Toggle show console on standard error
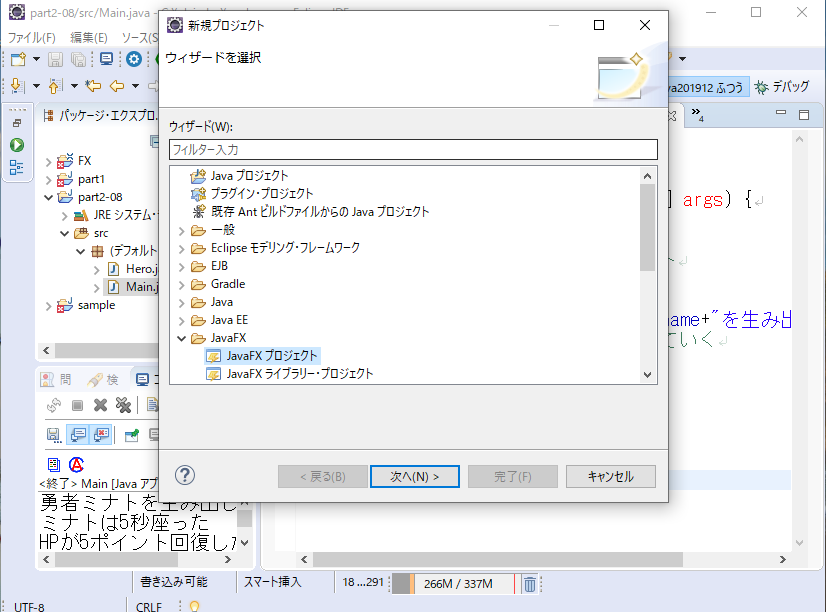The width and height of the screenshot is (826, 612). pyautogui.click(x=101, y=435)
